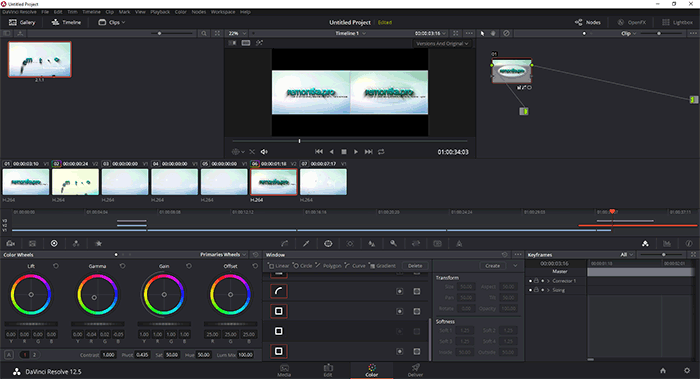Viewport: 700px width, 379px height.
Task: Delete the selected power window
Action: click(x=415, y=266)
